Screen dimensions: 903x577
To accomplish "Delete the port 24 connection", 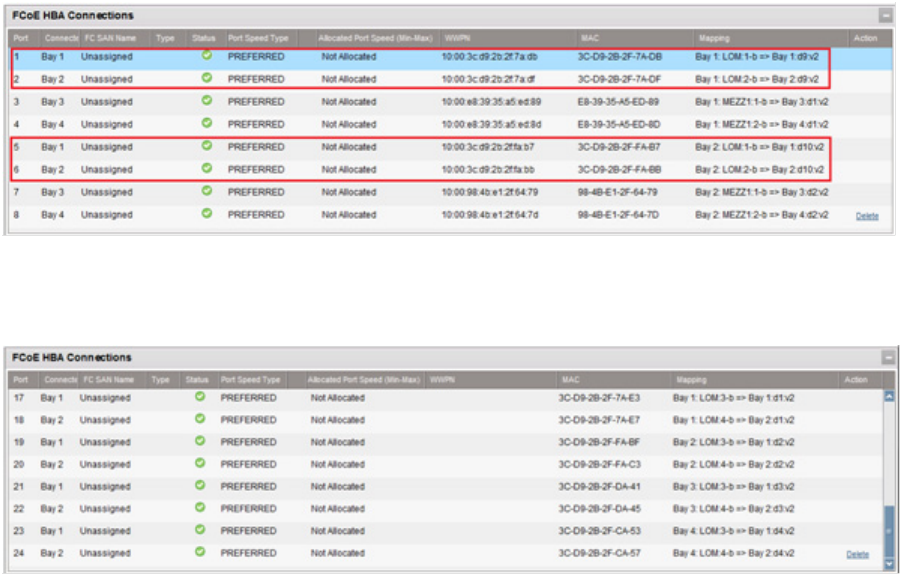I will [x=857, y=554].
